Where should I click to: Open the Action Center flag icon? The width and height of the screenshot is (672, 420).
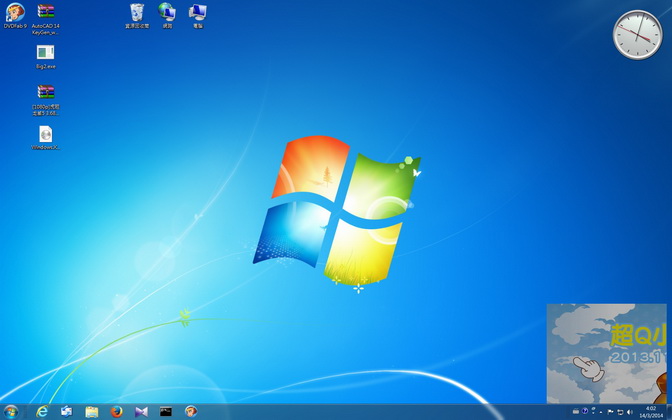610,411
